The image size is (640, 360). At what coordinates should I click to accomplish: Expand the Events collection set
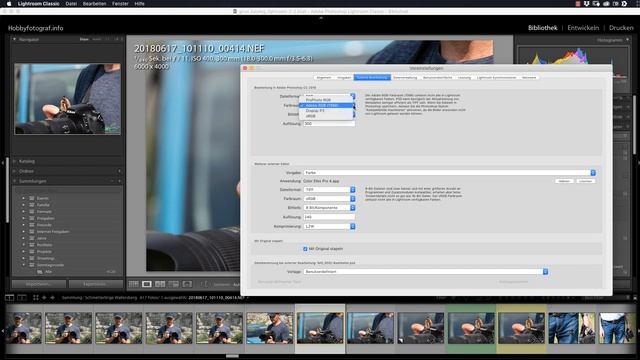click(23, 198)
